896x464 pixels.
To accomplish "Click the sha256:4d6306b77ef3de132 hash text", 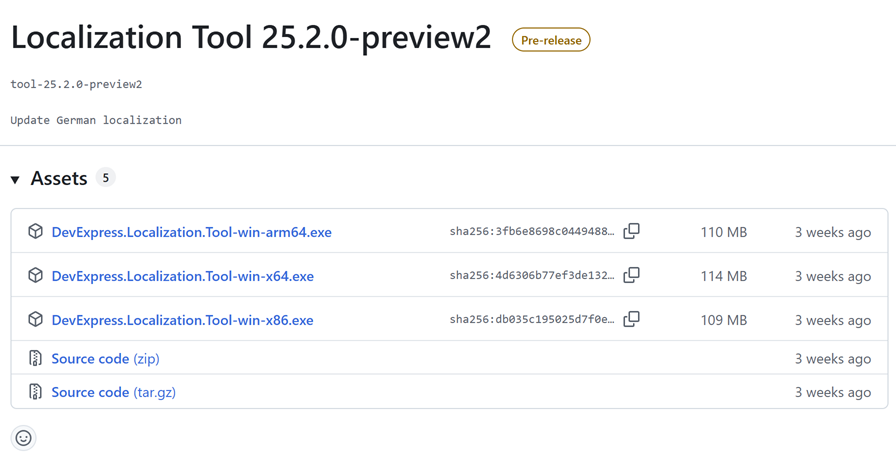I will pyautogui.click(x=532, y=275).
